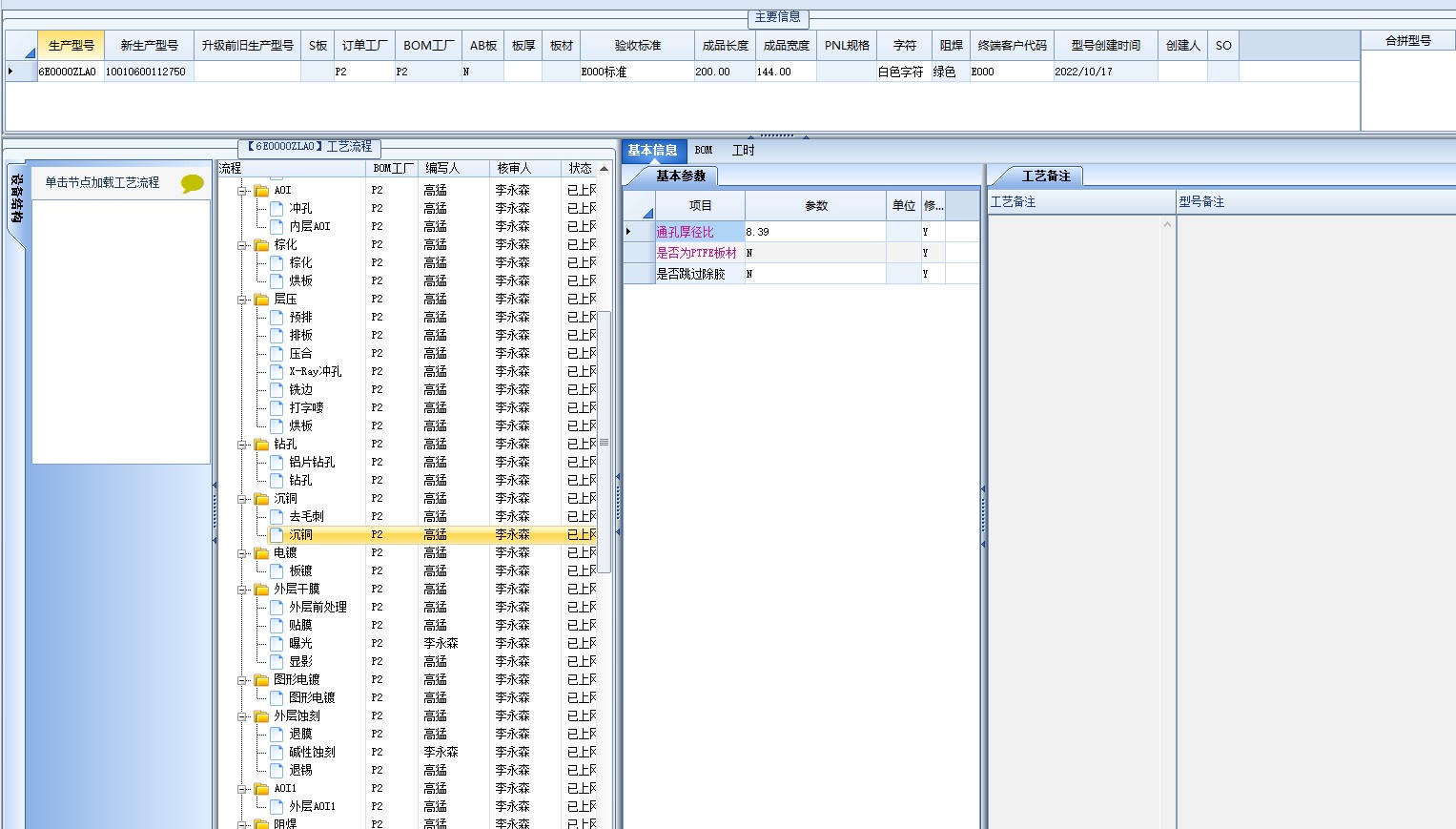
Task: Click the page icon beside 铝片钻孔
Action: pyautogui.click(x=277, y=462)
